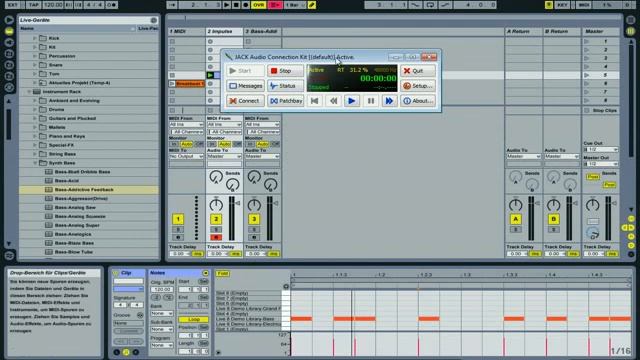Click track 2 volume fader

238,203
